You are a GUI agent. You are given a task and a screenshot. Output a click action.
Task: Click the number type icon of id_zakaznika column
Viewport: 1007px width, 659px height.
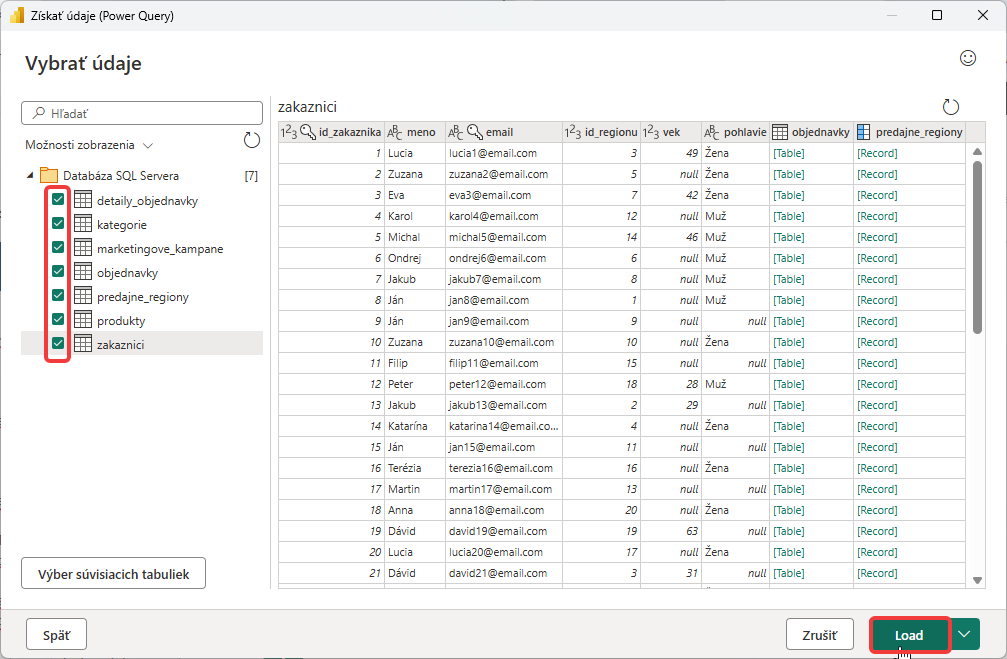coord(288,132)
